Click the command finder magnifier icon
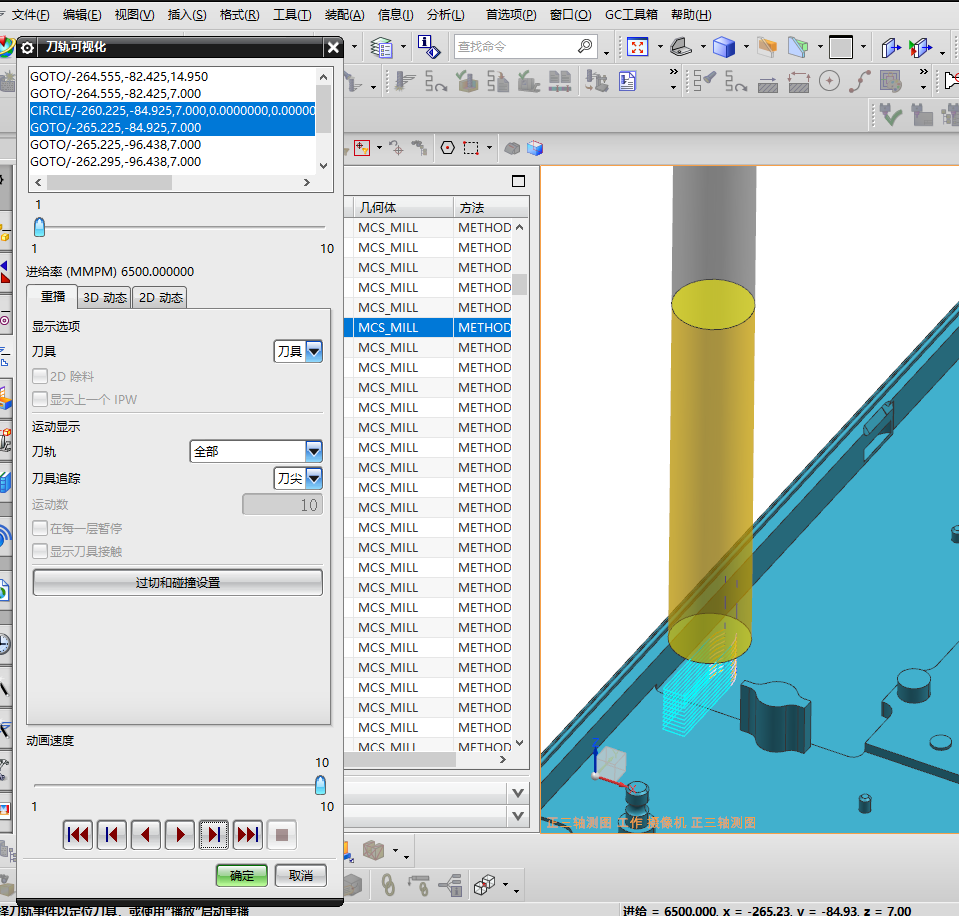This screenshot has height=916, width=959. click(586, 47)
